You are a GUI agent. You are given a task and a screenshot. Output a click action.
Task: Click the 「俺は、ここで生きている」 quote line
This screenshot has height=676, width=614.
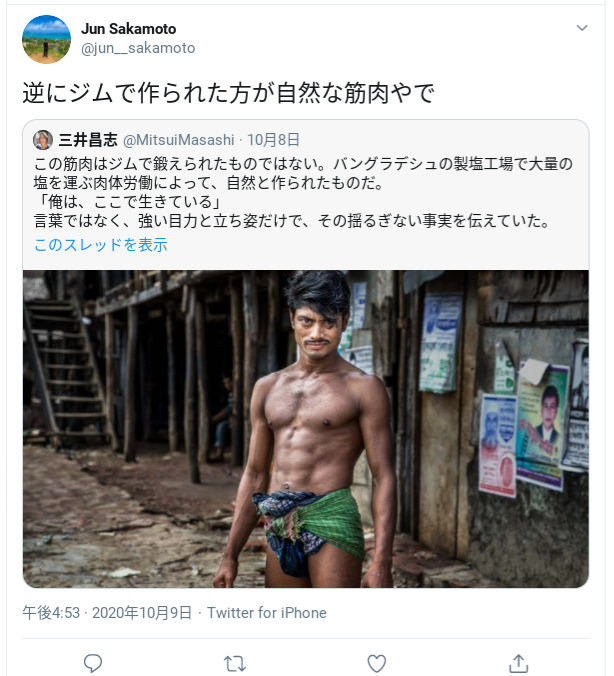tap(128, 202)
